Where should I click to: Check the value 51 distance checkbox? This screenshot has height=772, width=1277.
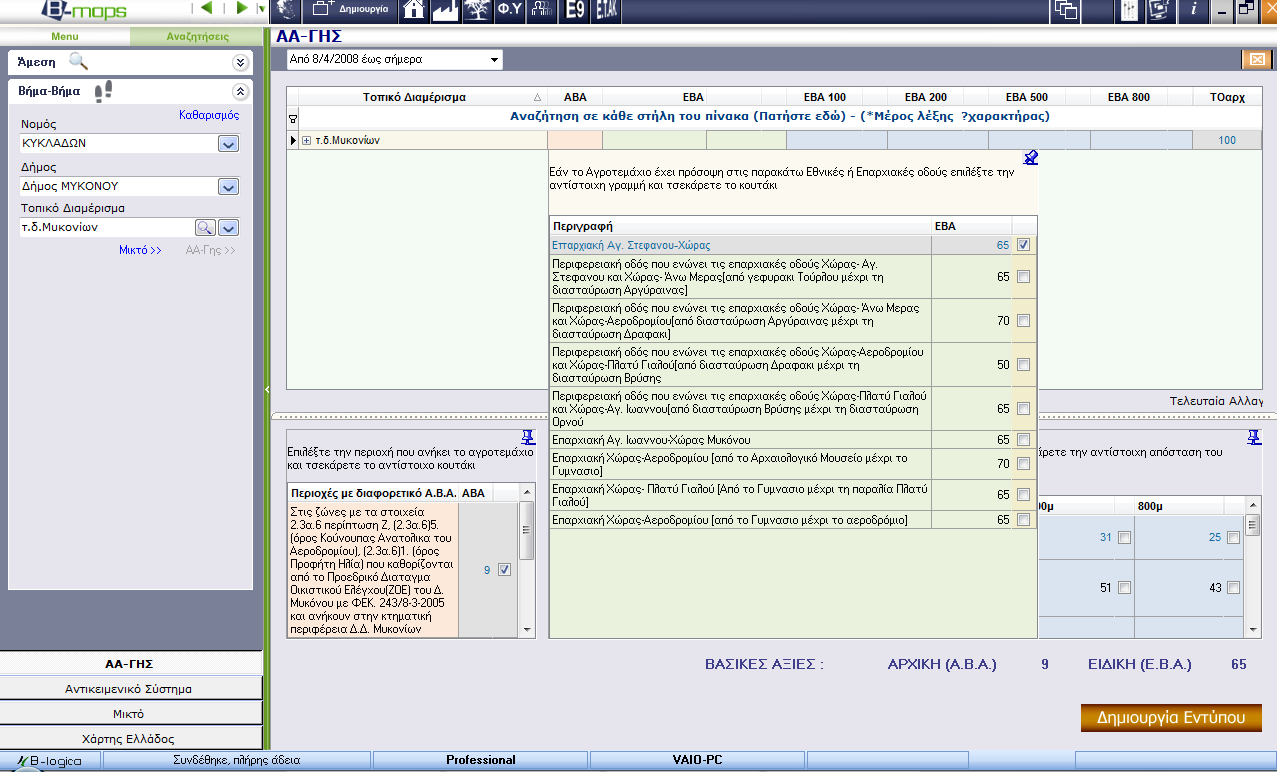pyautogui.click(x=1124, y=588)
